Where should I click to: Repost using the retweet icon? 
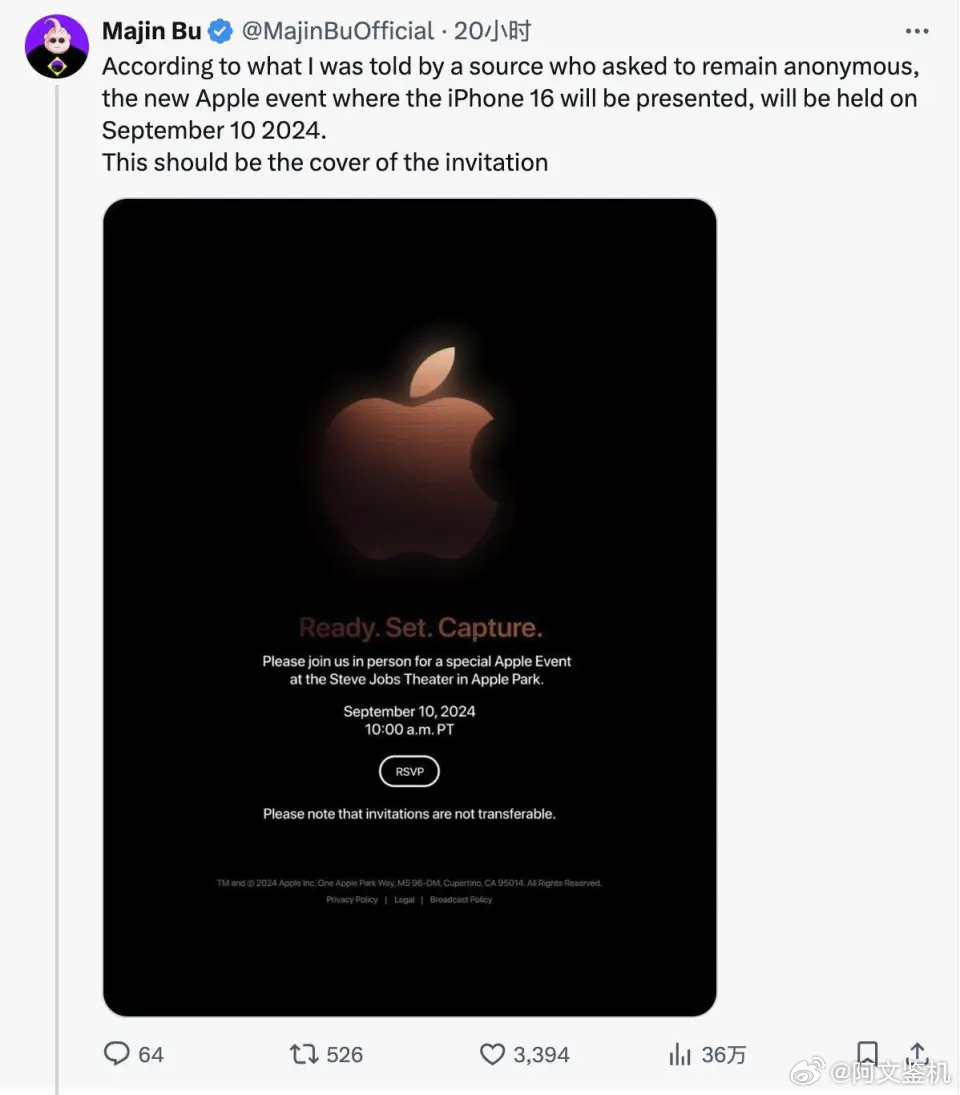click(304, 1054)
